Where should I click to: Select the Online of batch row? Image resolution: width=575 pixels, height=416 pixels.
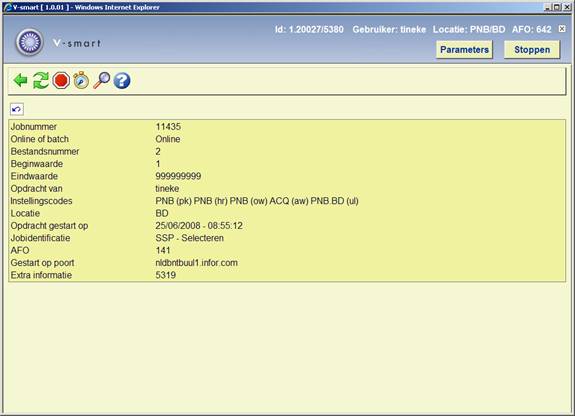coord(287,139)
